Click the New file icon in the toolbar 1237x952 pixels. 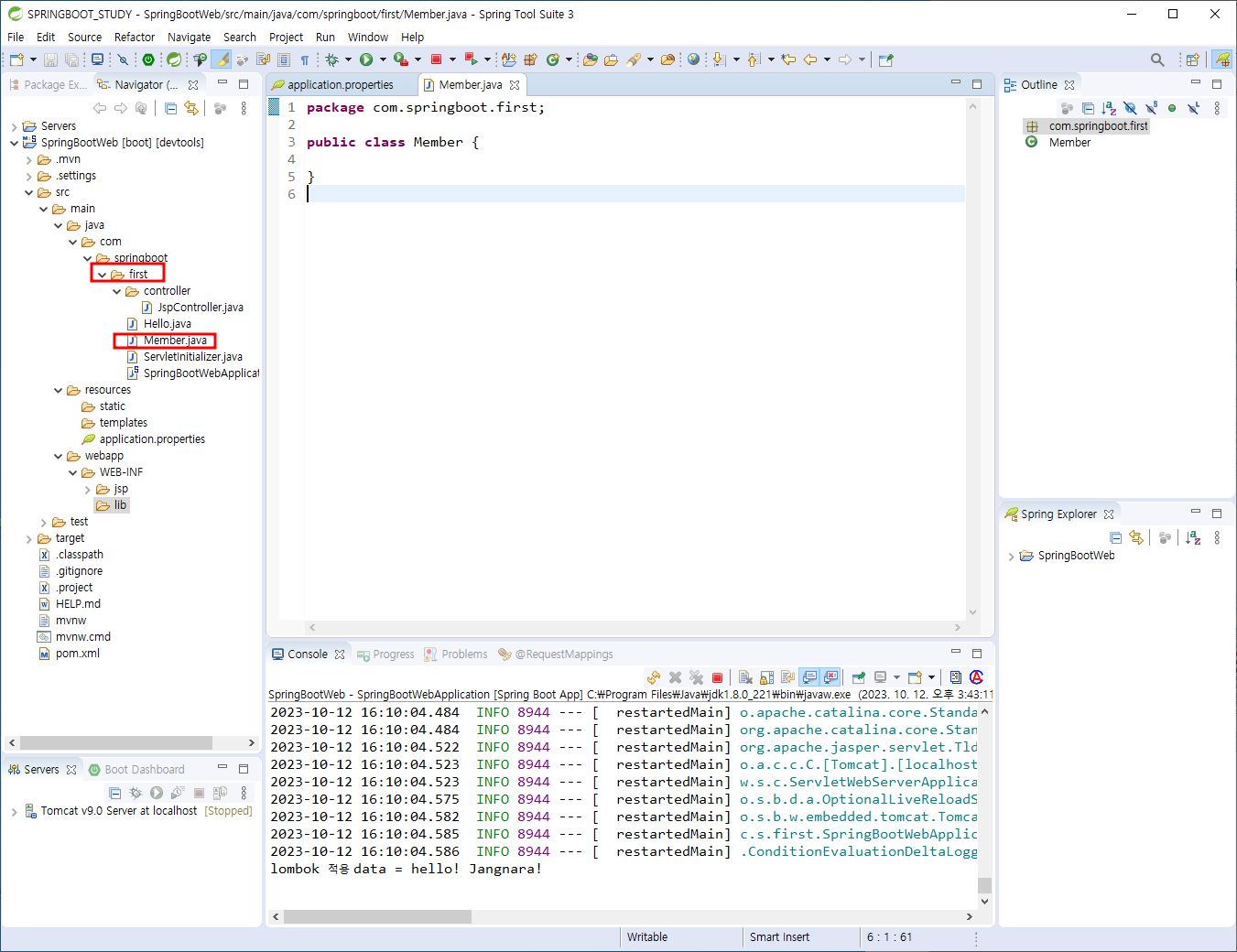pos(16,59)
